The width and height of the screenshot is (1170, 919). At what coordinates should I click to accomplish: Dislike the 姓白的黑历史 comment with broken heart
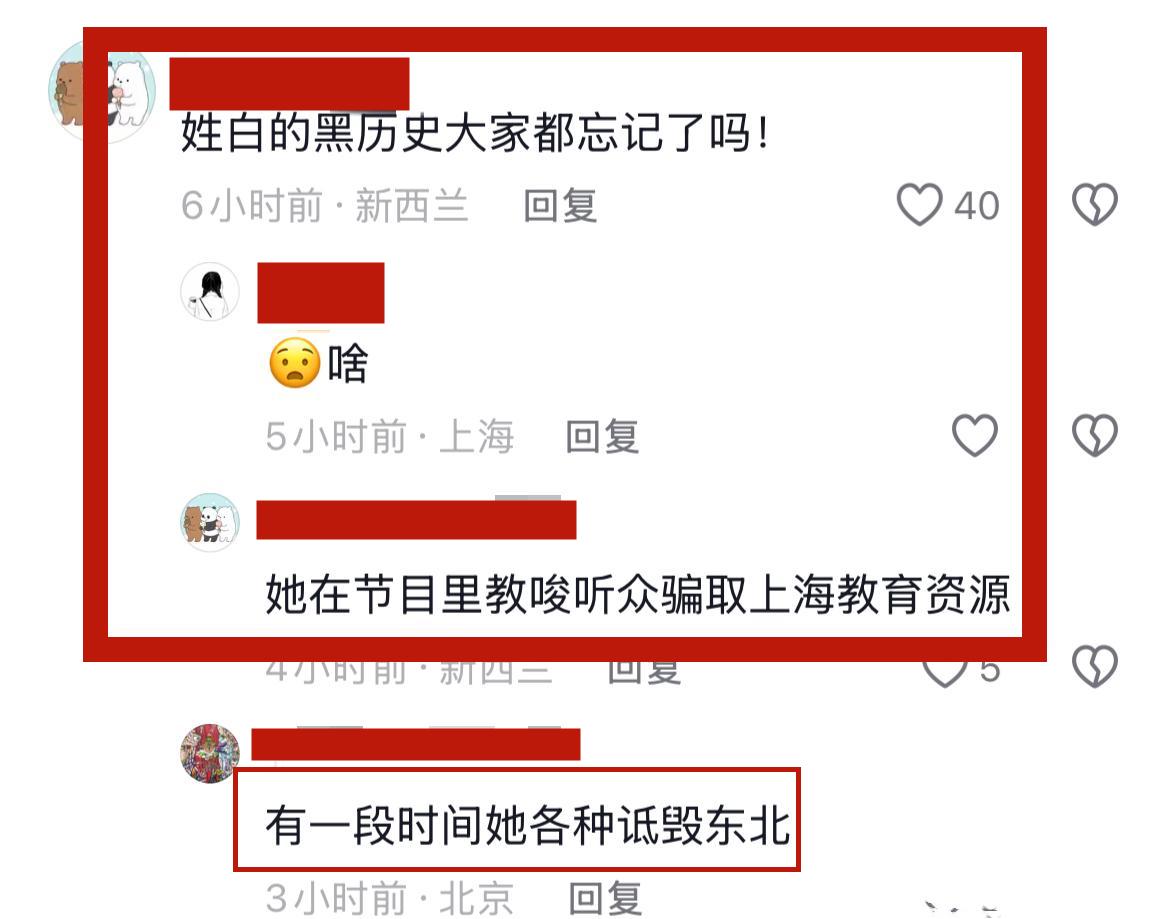pyautogui.click(x=1095, y=204)
